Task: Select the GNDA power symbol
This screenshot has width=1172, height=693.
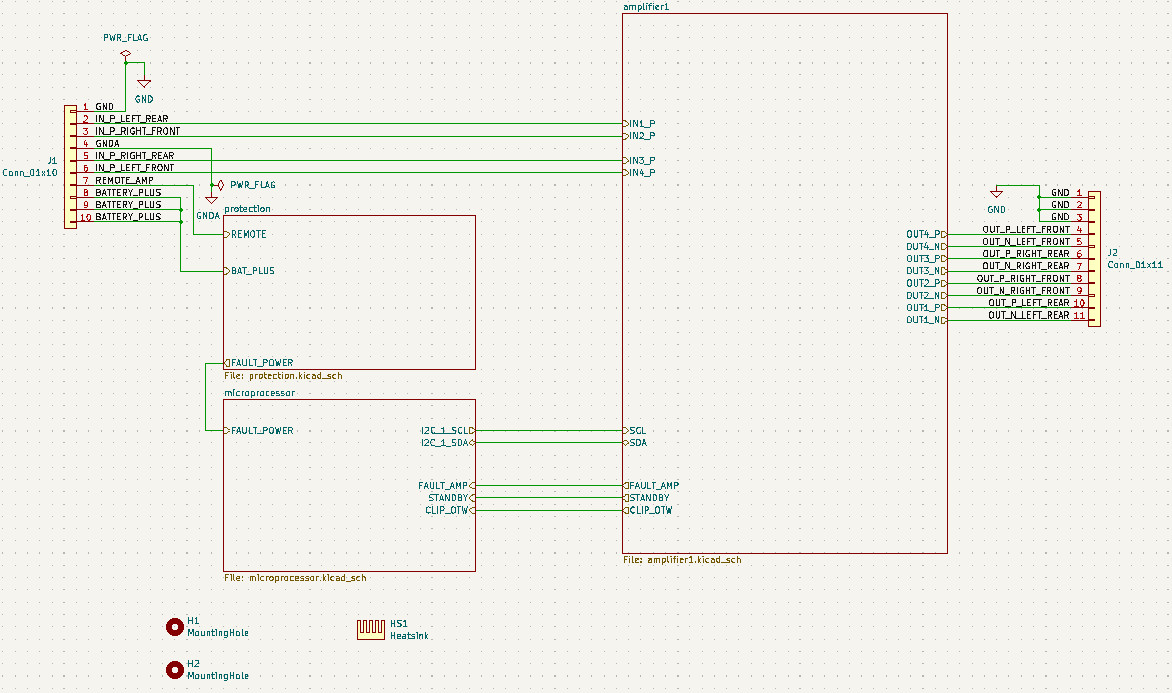Action: 211,200
